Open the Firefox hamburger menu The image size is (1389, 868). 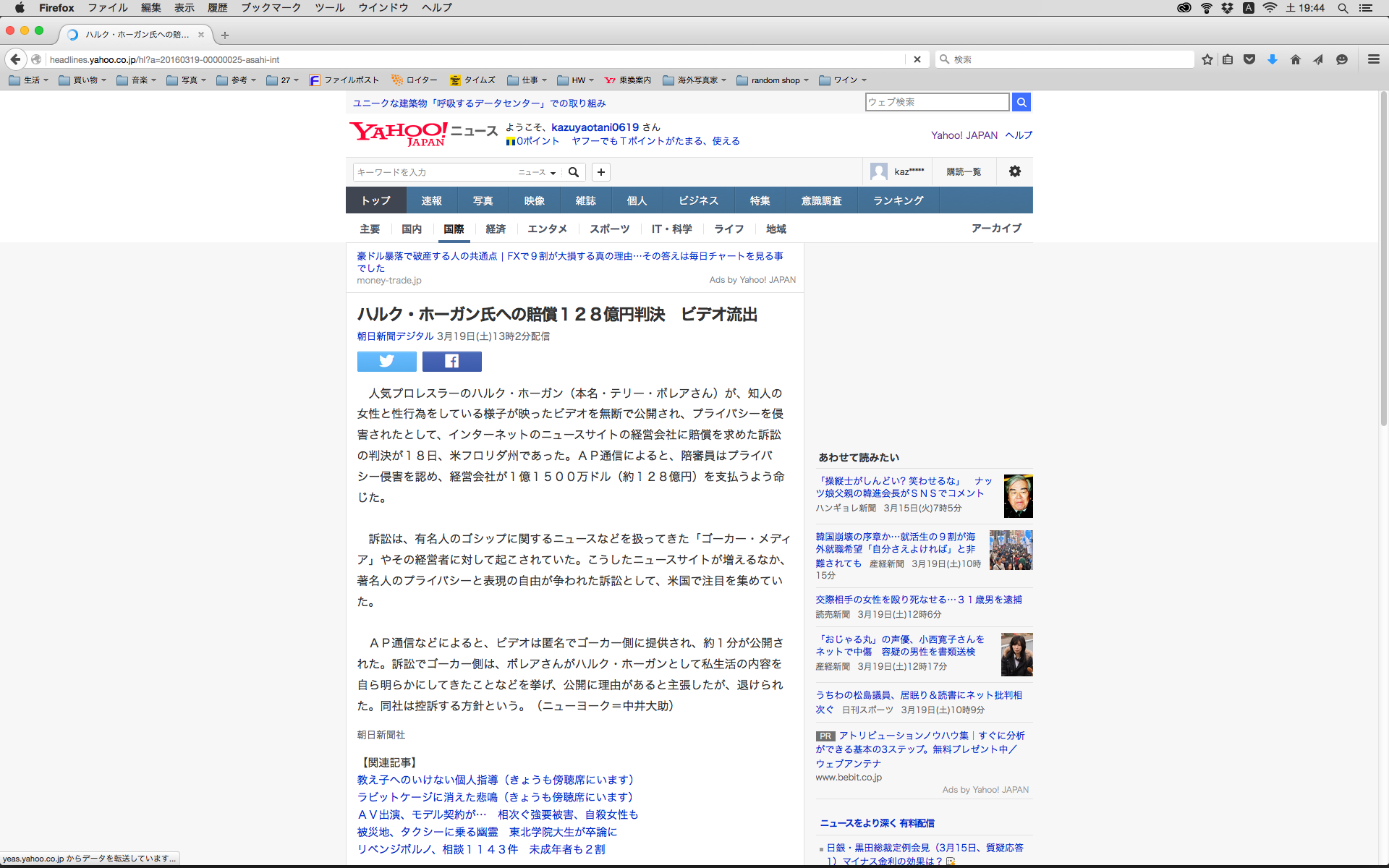(x=1373, y=59)
